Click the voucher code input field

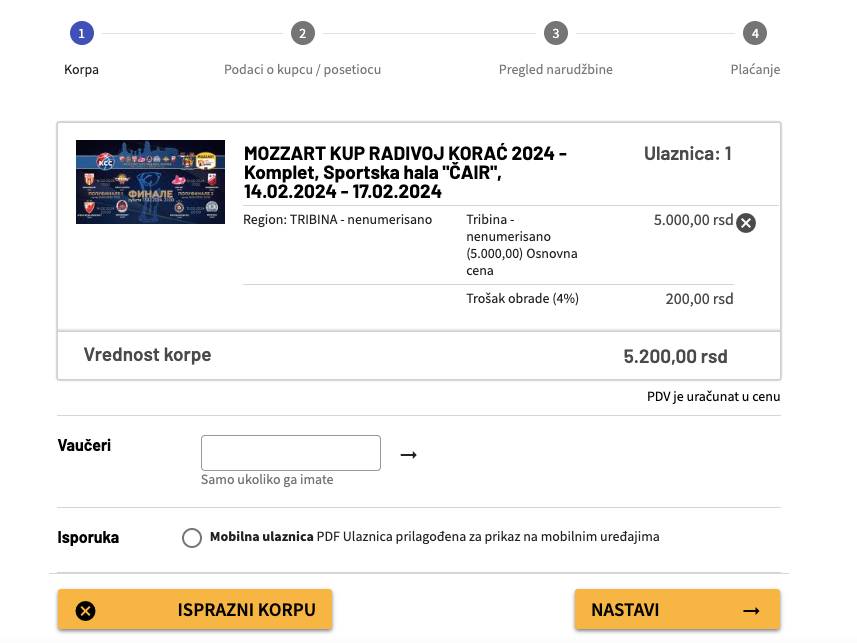click(x=291, y=453)
